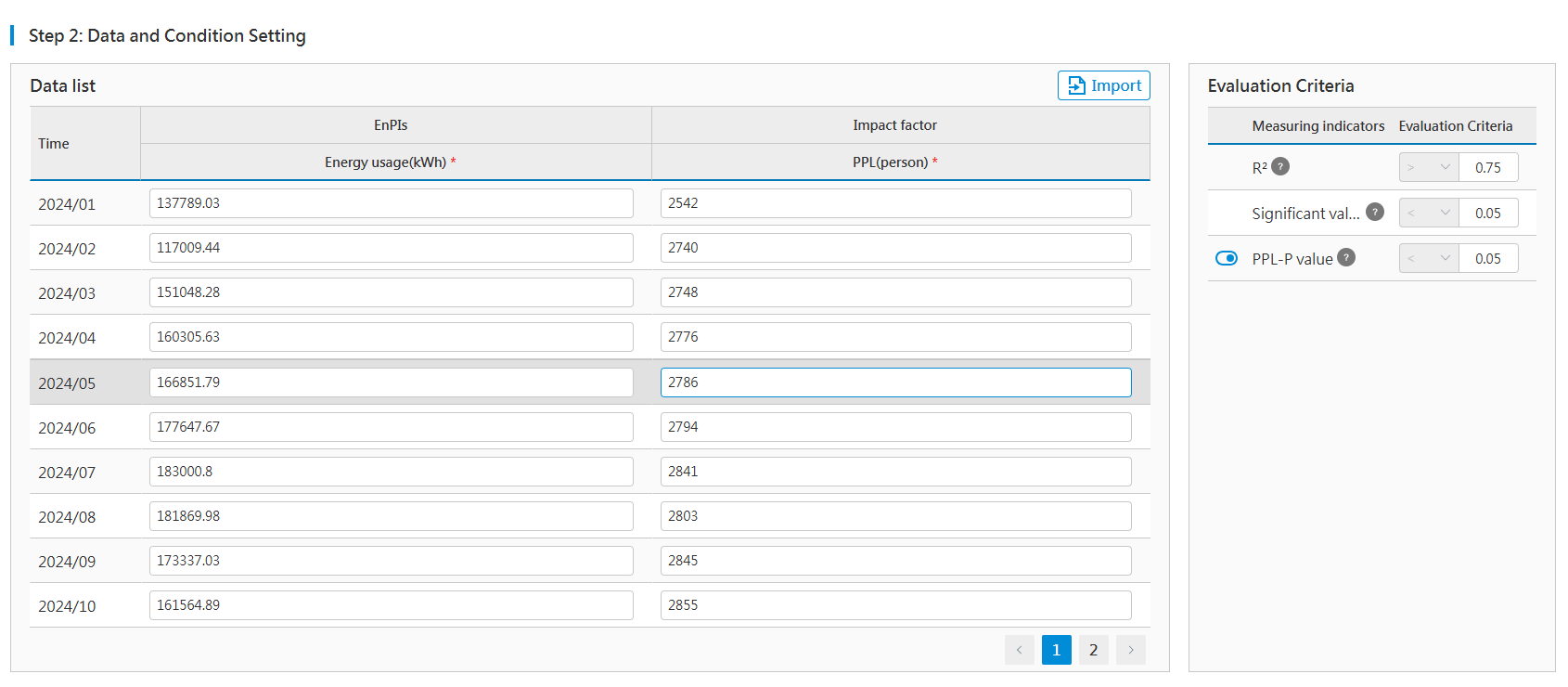Open the PPL-P value operator dropdown
This screenshot has width=1568, height=687.
pos(1428,258)
